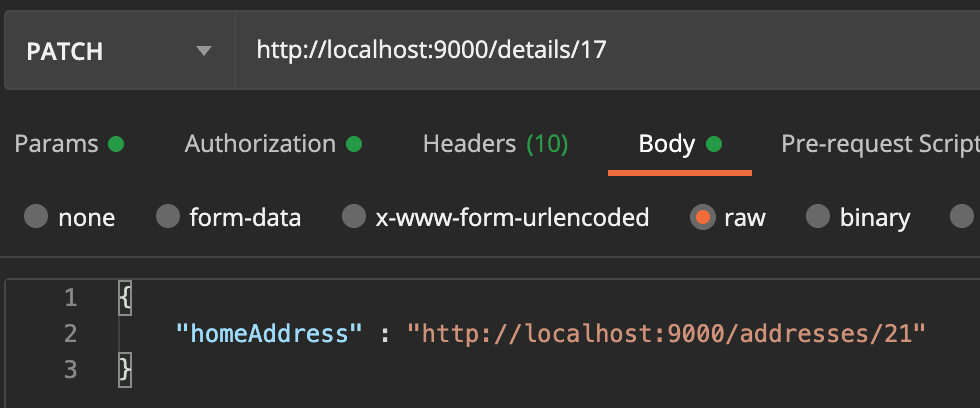Click line number 1 in the editor

[71, 298]
